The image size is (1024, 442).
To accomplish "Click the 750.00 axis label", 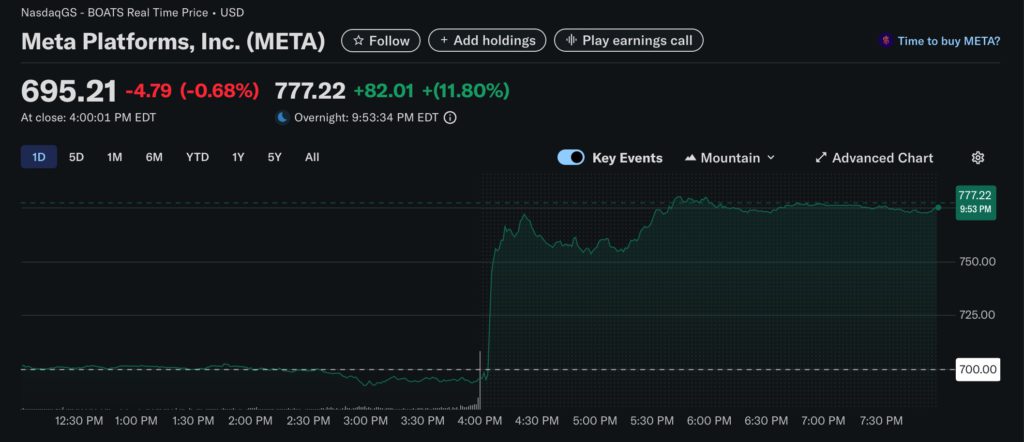I will click(976, 261).
